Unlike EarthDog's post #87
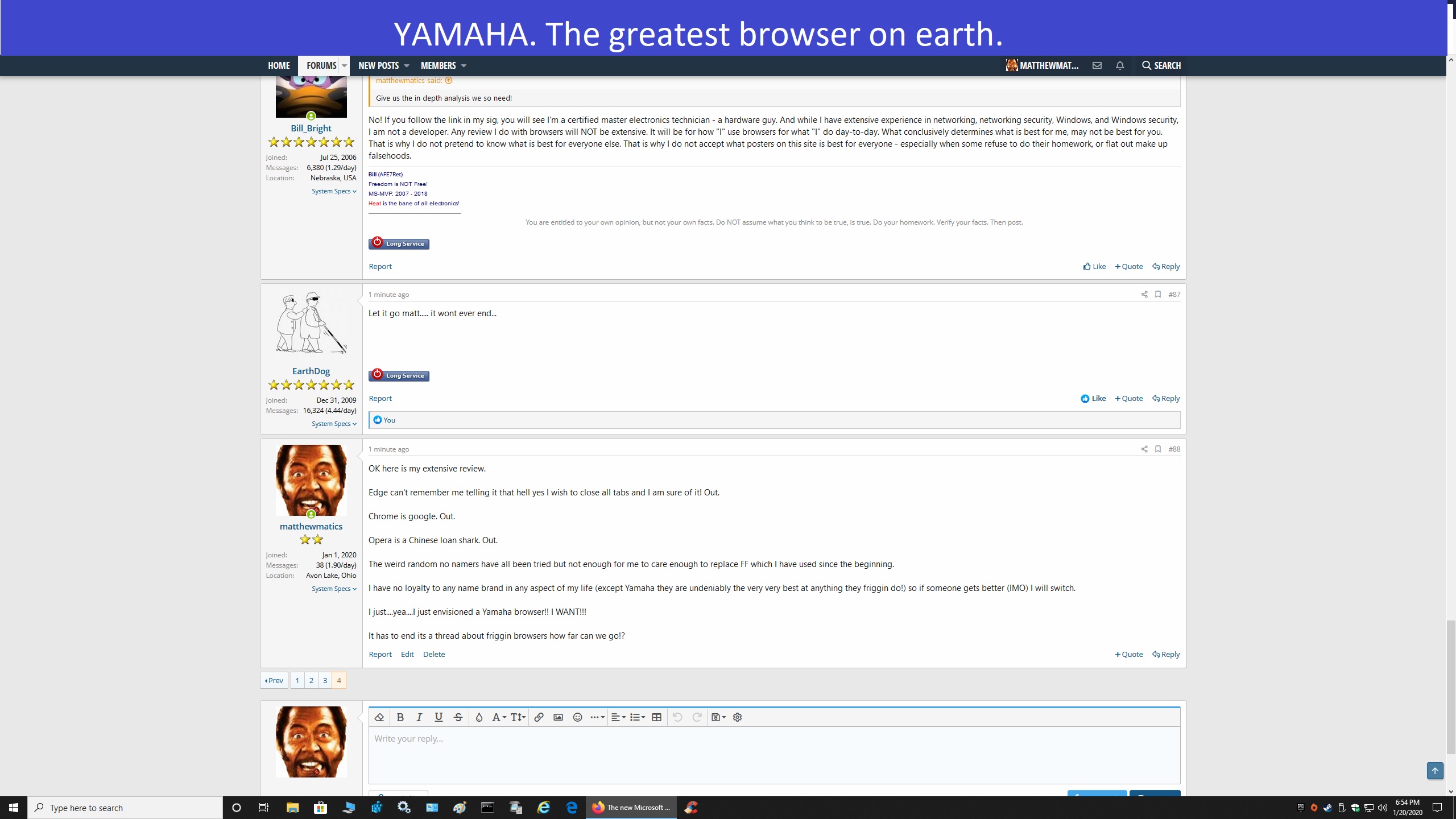The width and height of the screenshot is (1456, 819). point(1094,398)
